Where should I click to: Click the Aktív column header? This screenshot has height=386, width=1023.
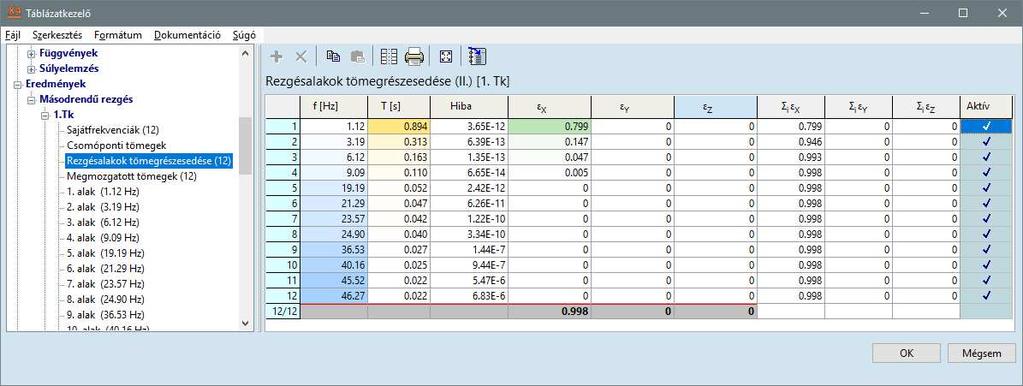tap(986, 107)
